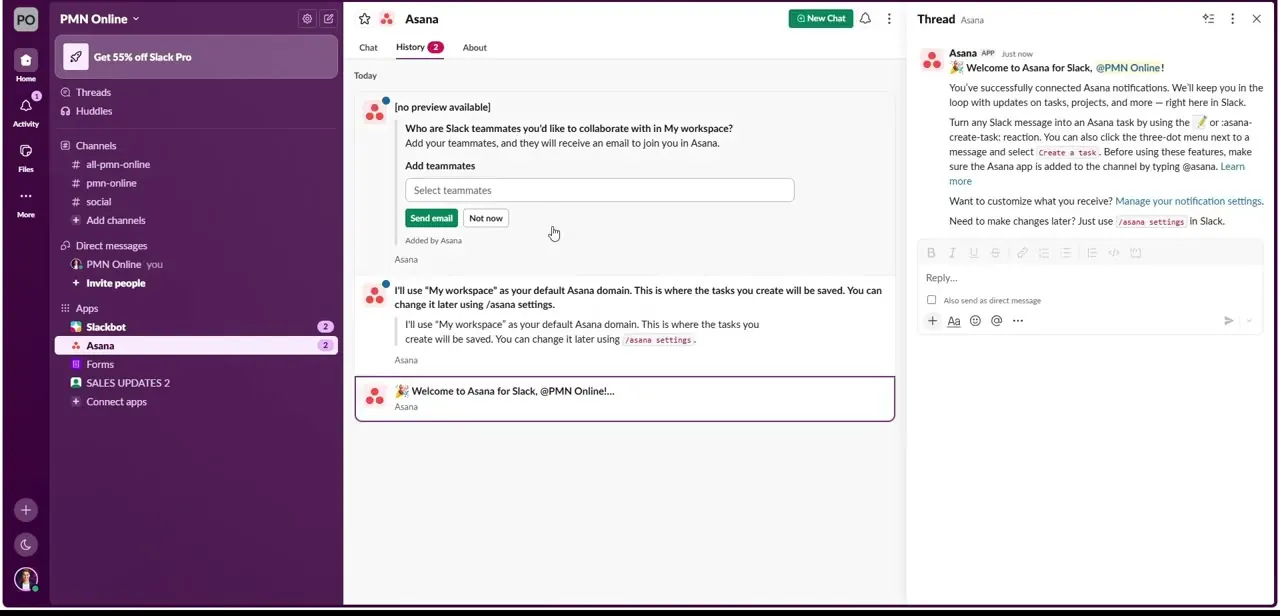
Task: Click the compose new message icon
Action: [328, 19]
